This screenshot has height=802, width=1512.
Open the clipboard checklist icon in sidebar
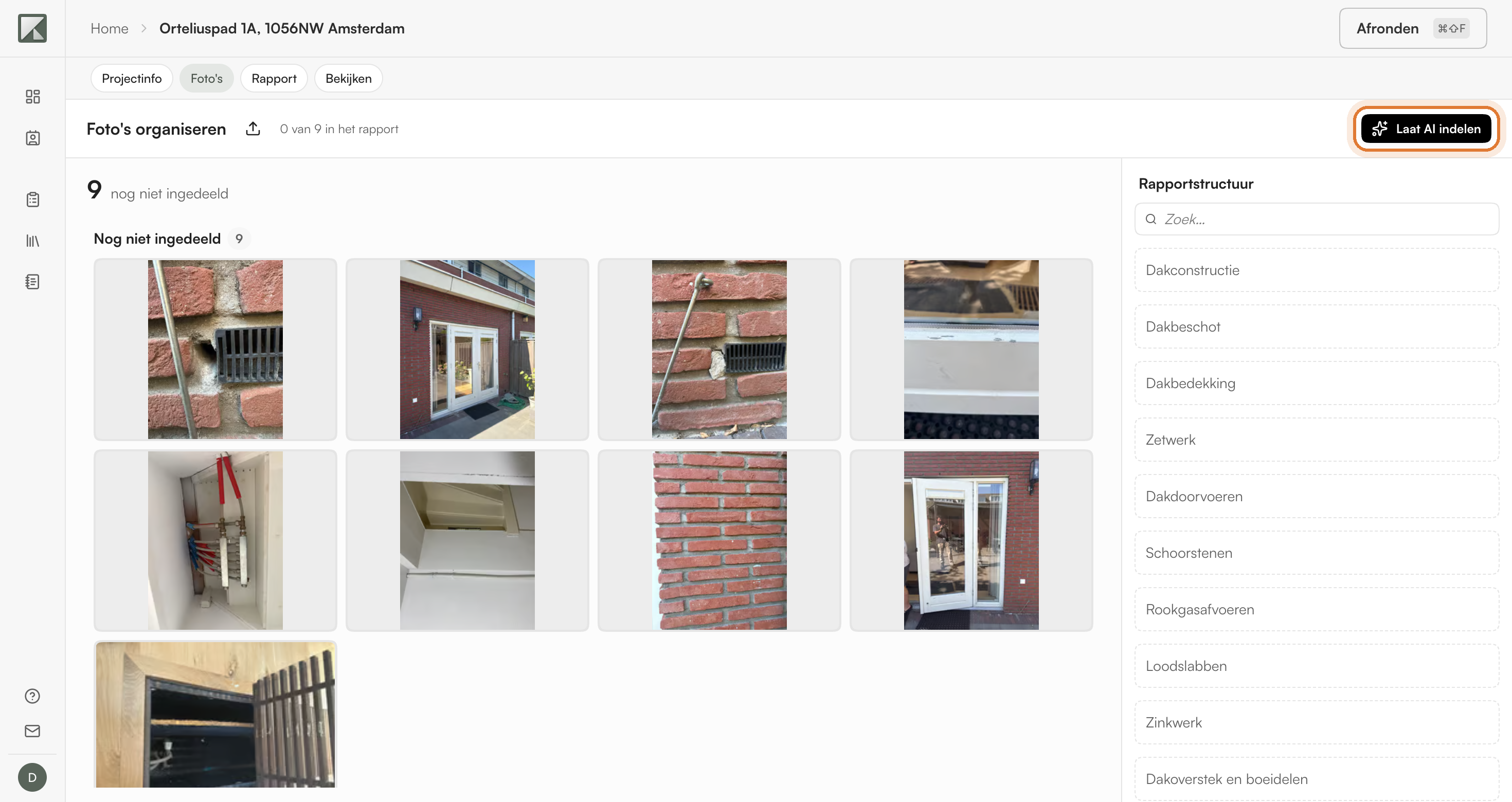click(x=32, y=199)
